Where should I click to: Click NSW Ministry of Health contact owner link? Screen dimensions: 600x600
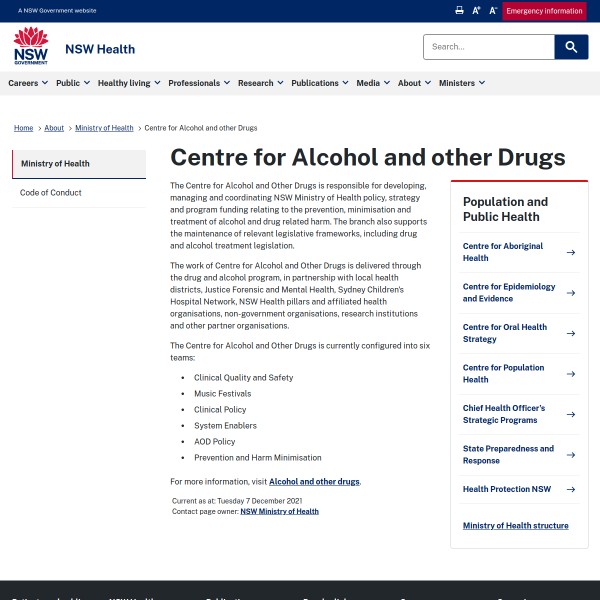point(279,511)
